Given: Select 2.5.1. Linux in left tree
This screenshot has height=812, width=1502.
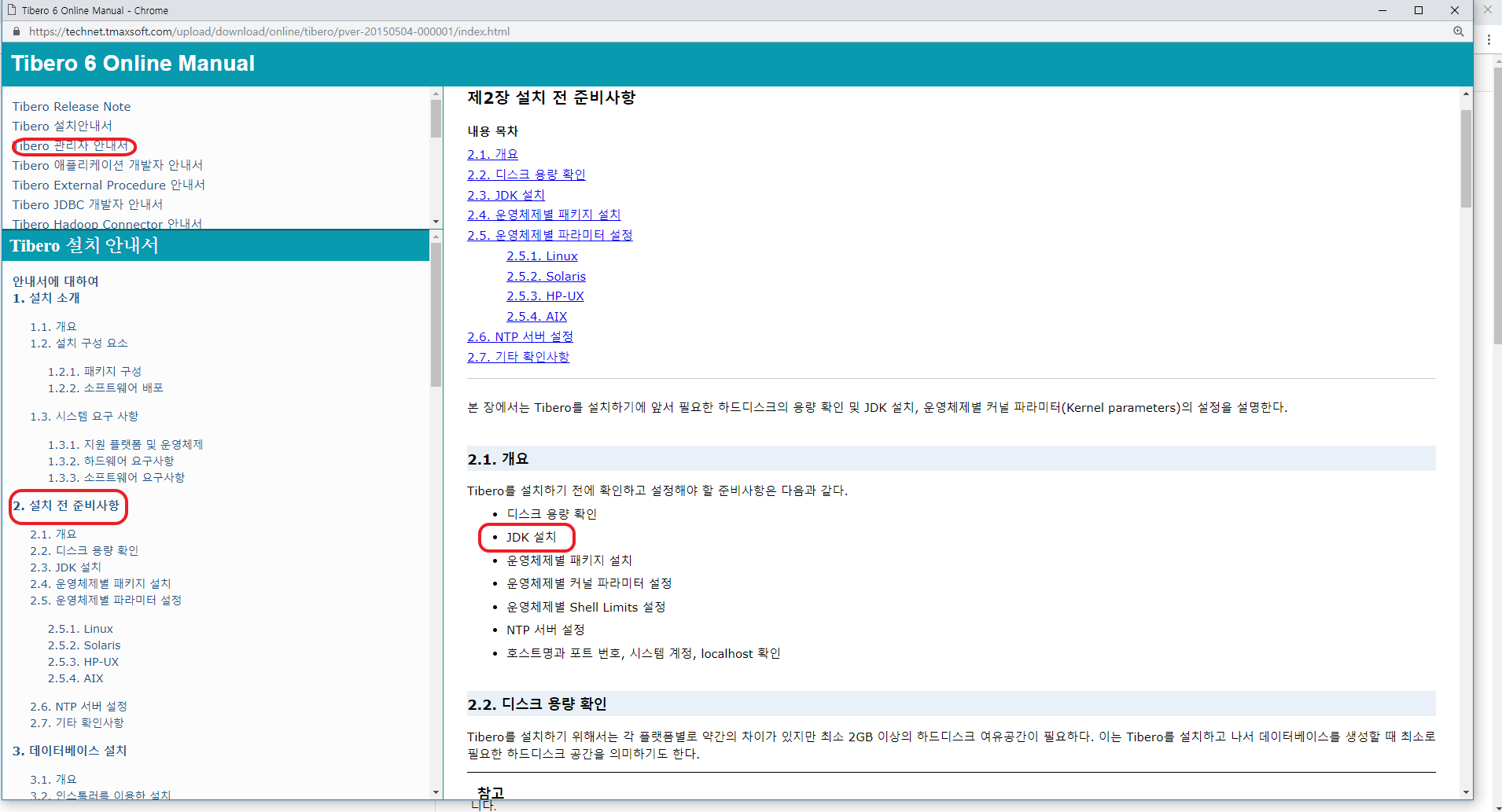Looking at the screenshot, I should tap(80, 629).
